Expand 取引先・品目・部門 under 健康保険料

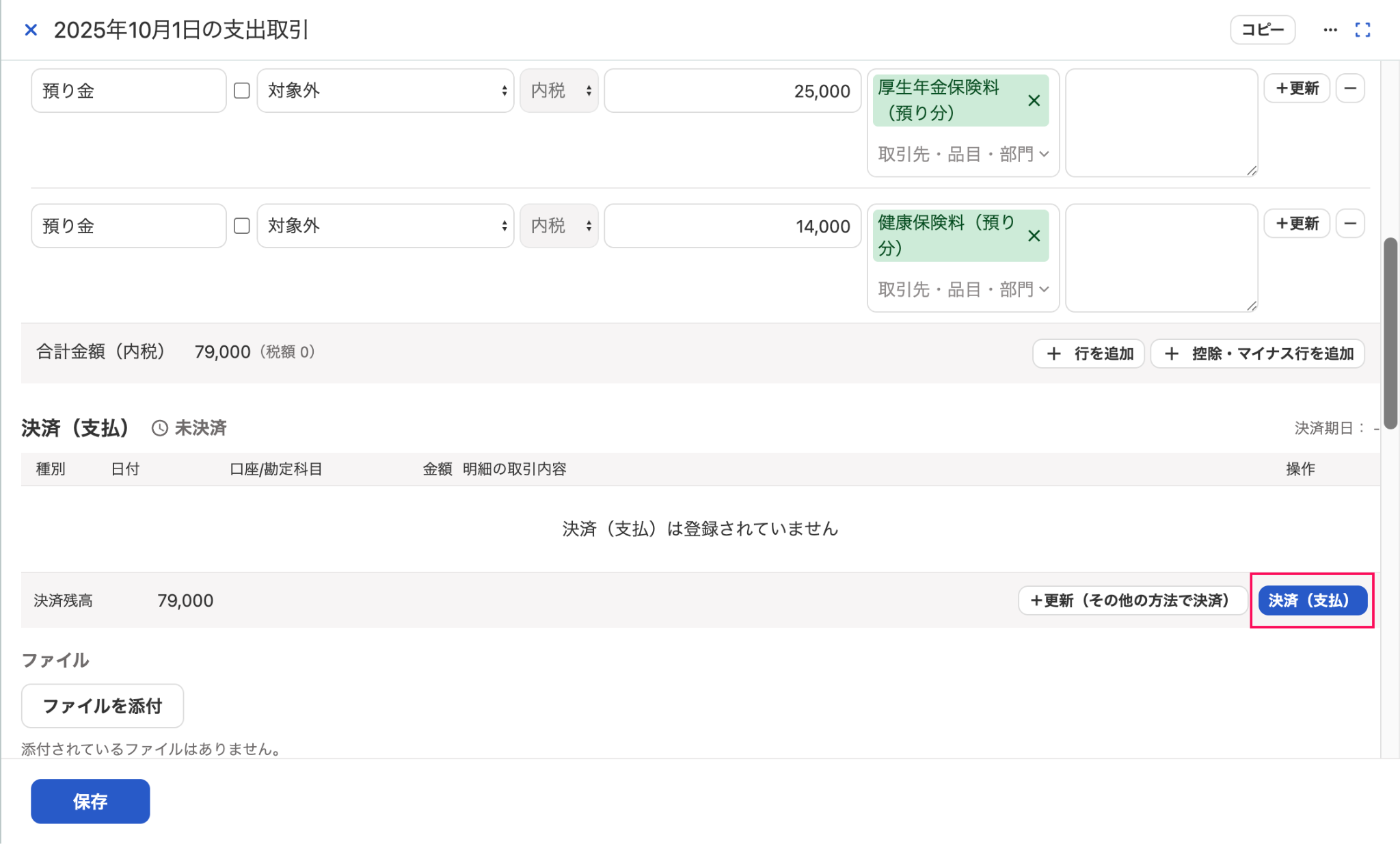pyautogui.click(x=962, y=290)
